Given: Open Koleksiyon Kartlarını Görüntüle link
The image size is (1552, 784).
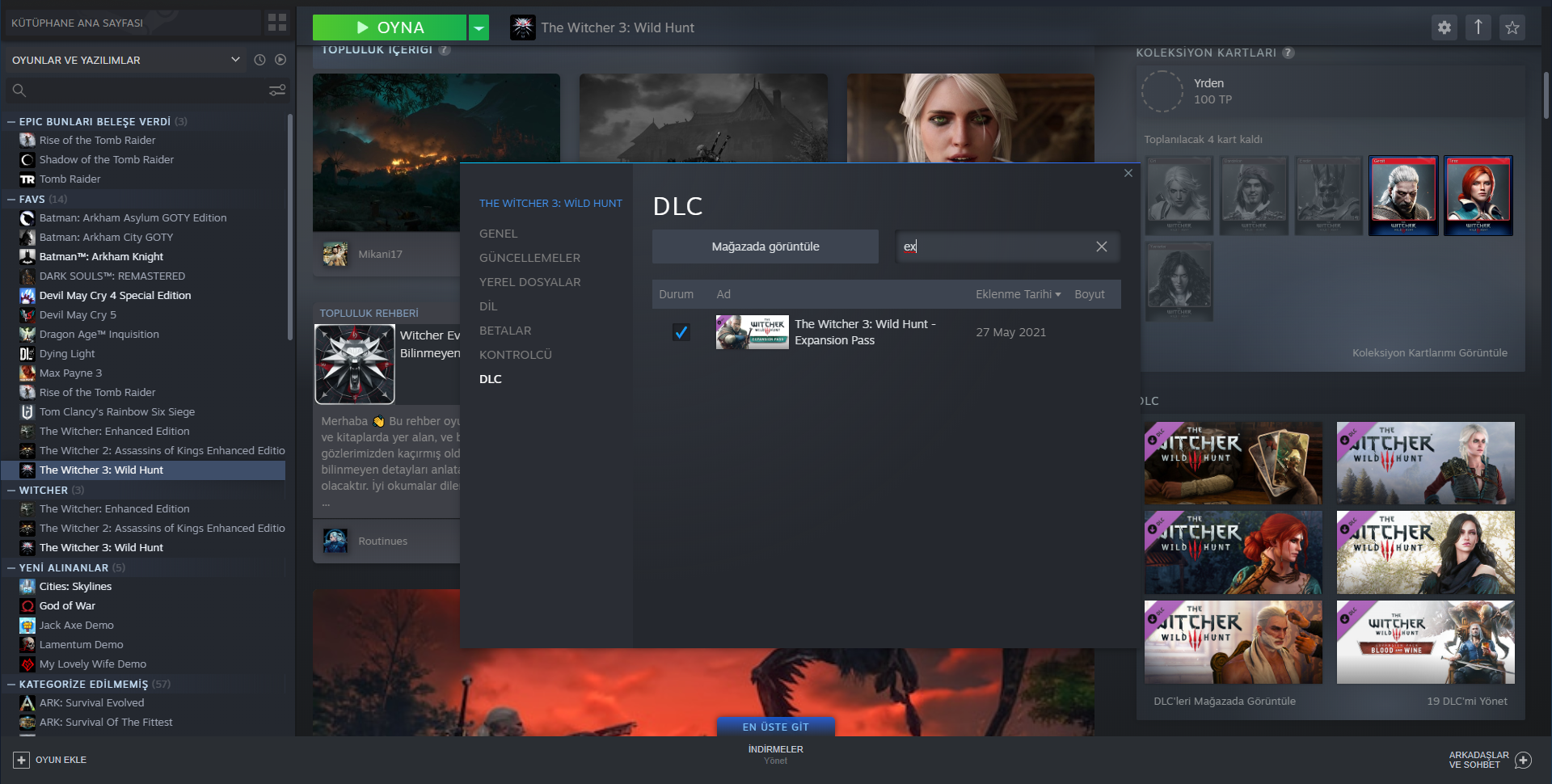Looking at the screenshot, I should click(1429, 352).
